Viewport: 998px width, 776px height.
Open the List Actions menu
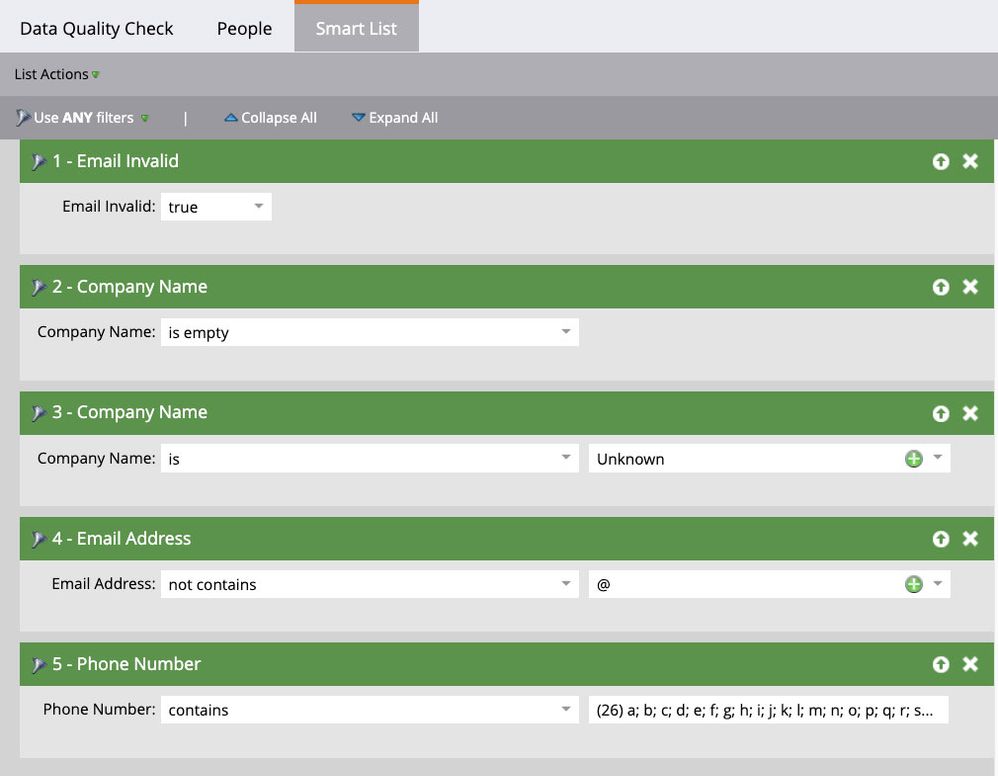[57, 75]
